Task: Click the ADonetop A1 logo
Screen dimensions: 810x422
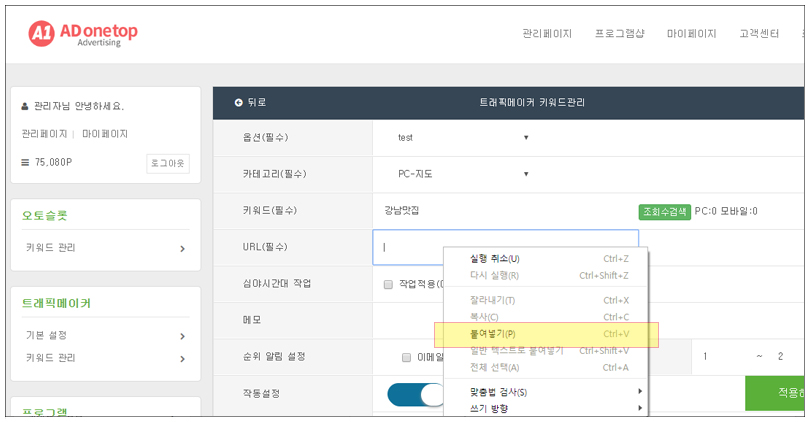Action: [83, 34]
